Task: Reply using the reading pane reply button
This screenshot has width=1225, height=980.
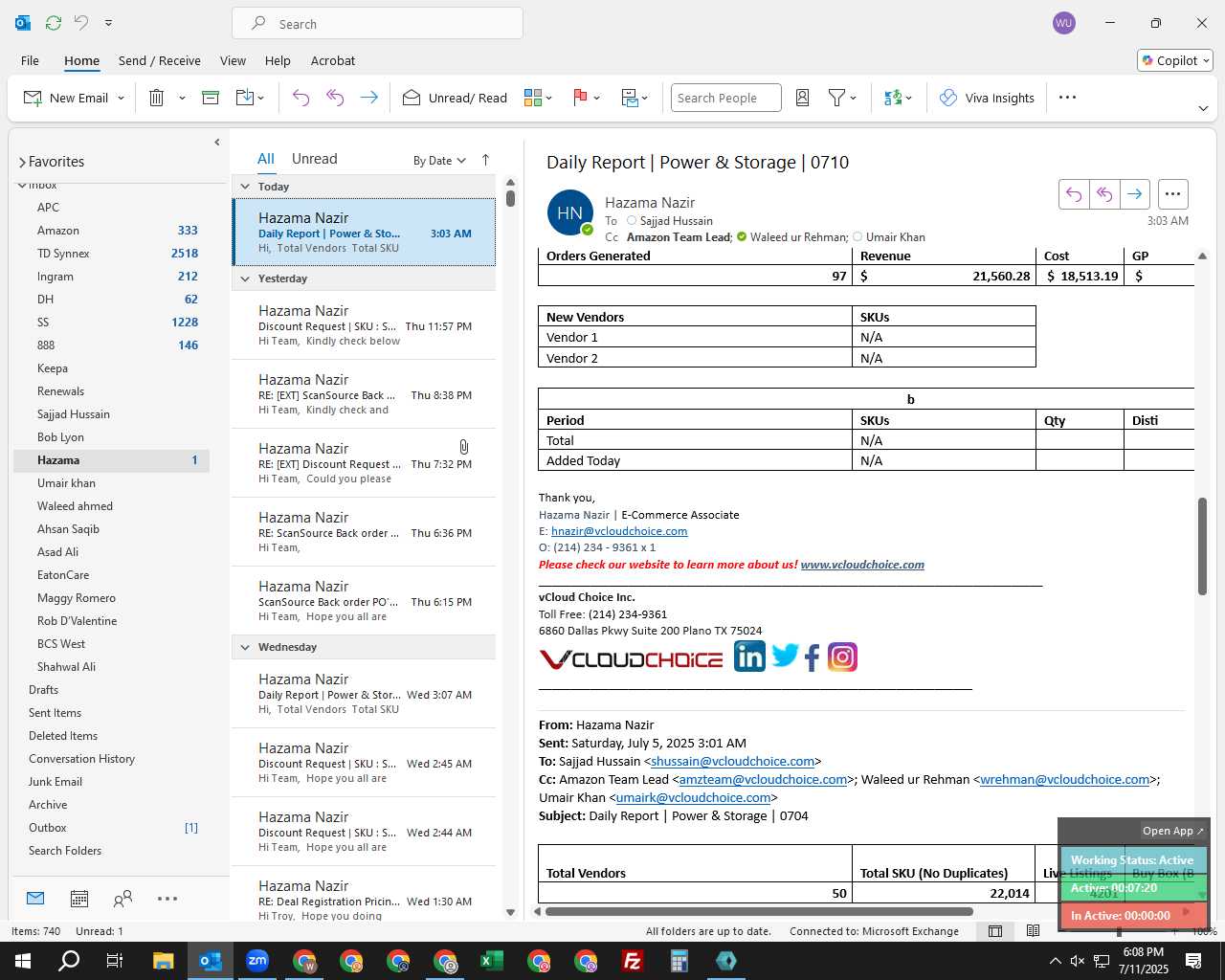Action: [x=1074, y=194]
